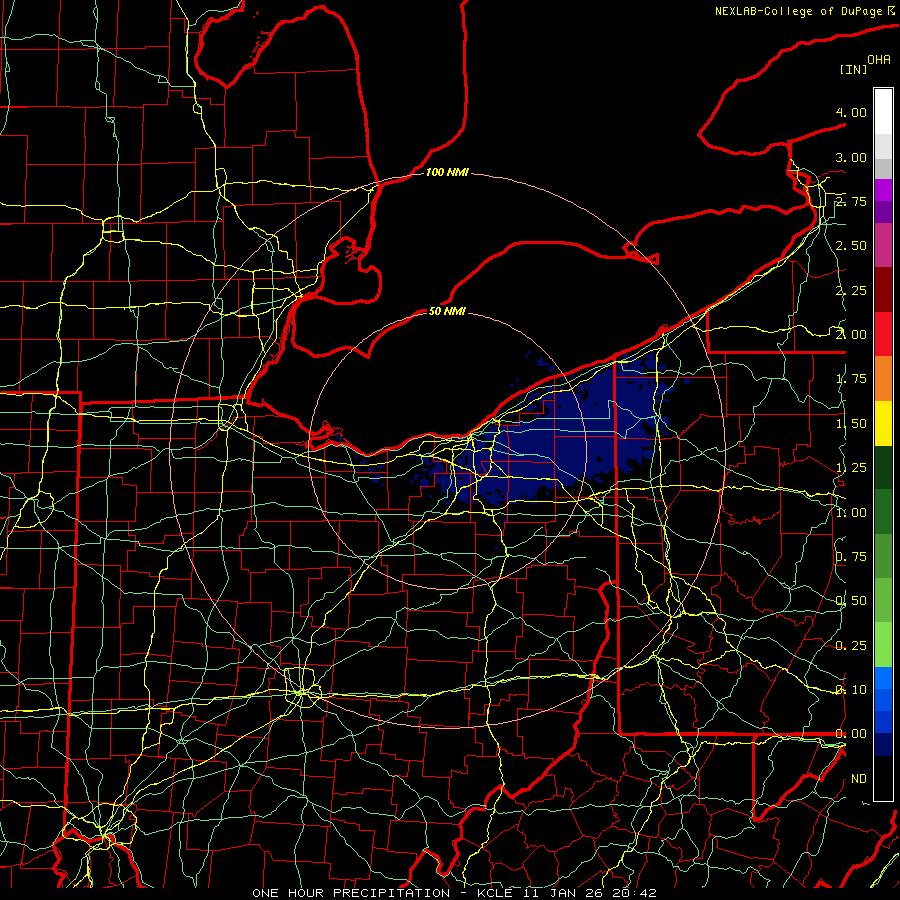
Task: Click the 2.50 legend value
Action: point(851,246)
